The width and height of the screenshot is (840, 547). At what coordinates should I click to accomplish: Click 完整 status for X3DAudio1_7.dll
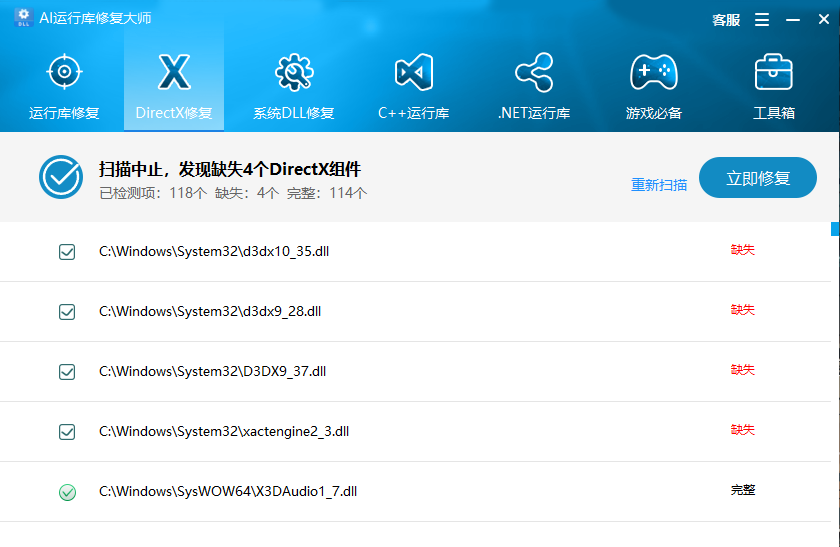coord(742,490)
